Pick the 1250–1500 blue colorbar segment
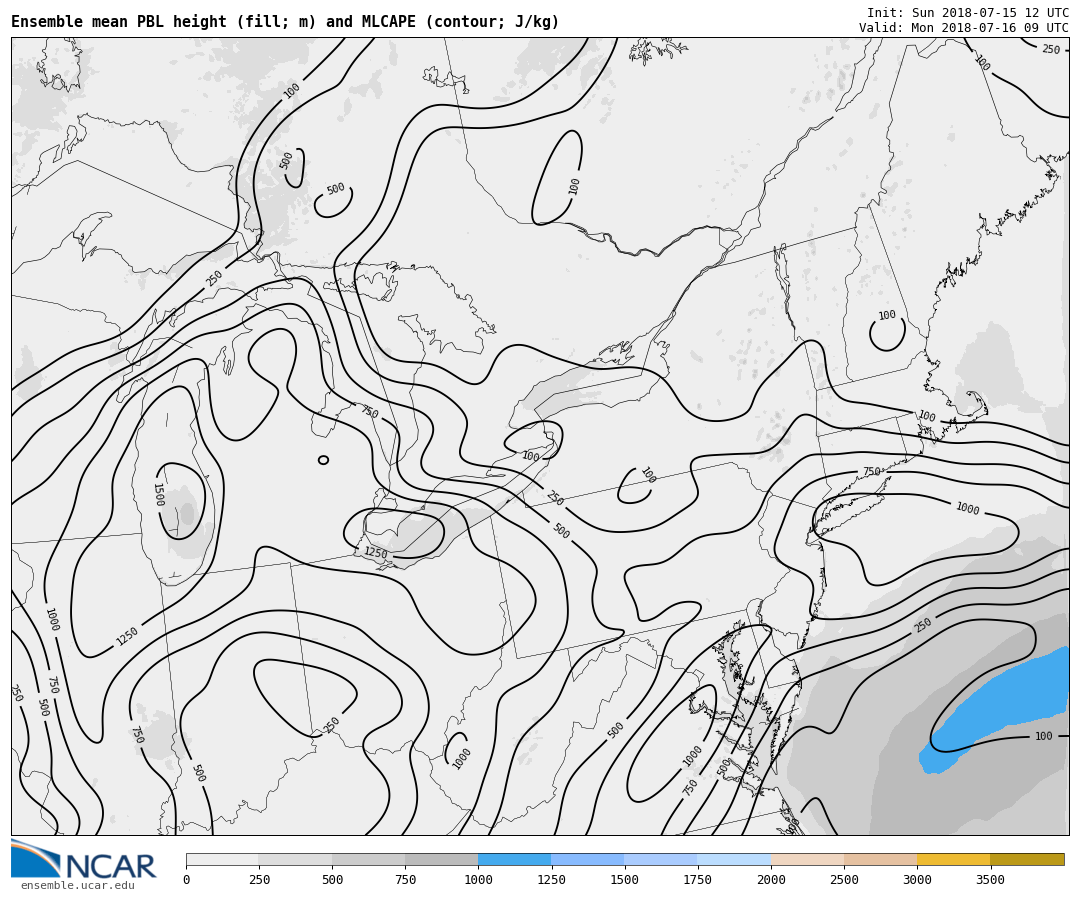1080x898 pixels. click(x=588, y=859)
